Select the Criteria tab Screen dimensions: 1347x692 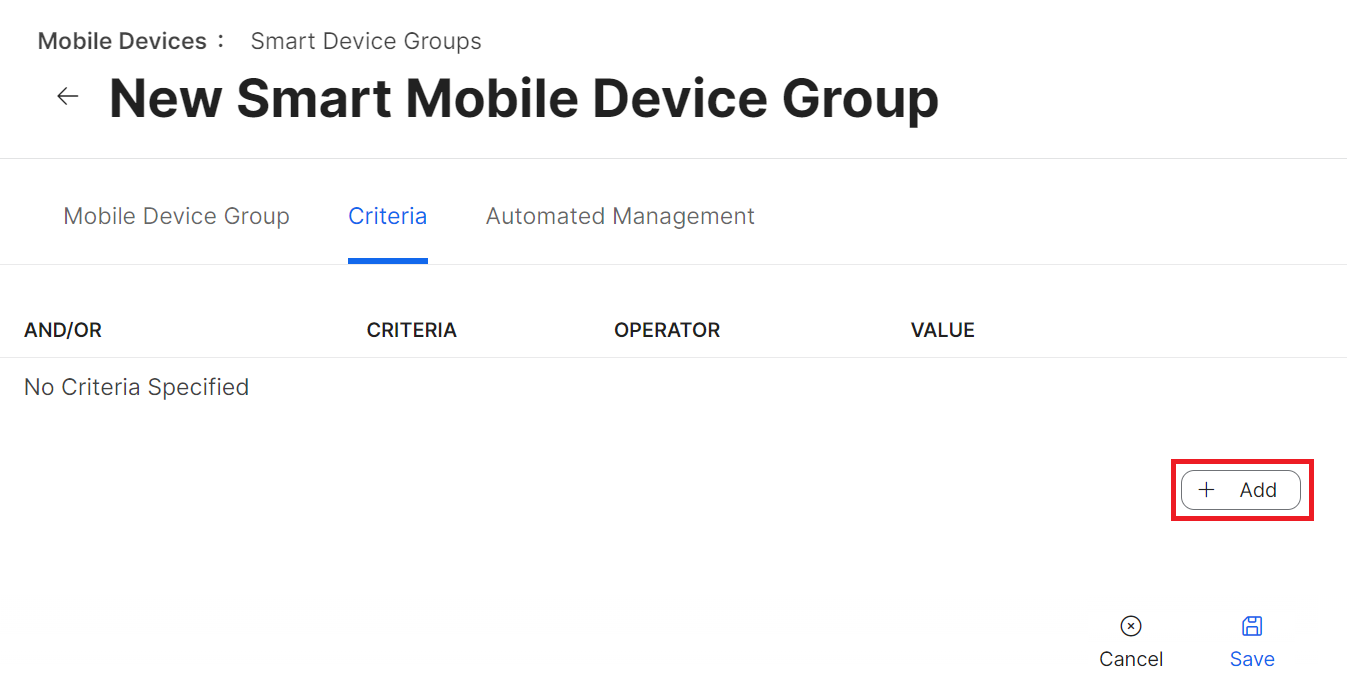pos(387,216)
